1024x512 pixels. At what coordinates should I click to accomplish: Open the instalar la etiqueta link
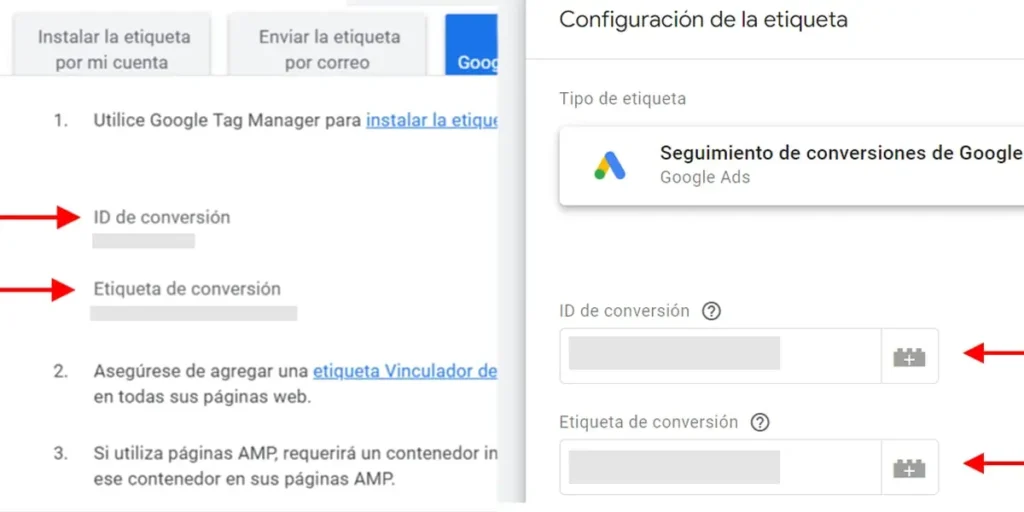[432, 121]
